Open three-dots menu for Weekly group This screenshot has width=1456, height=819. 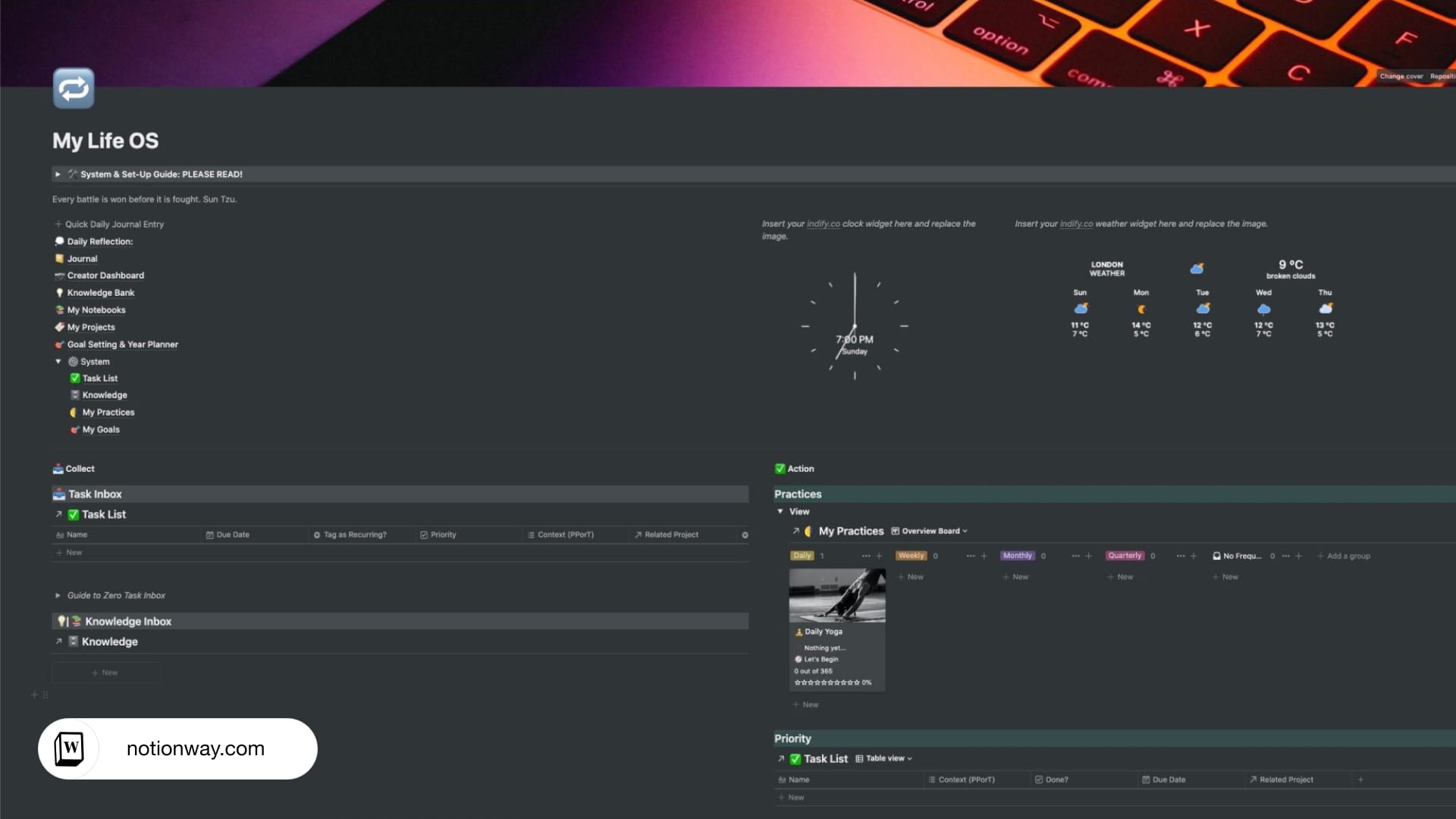[x=970, y=556]
